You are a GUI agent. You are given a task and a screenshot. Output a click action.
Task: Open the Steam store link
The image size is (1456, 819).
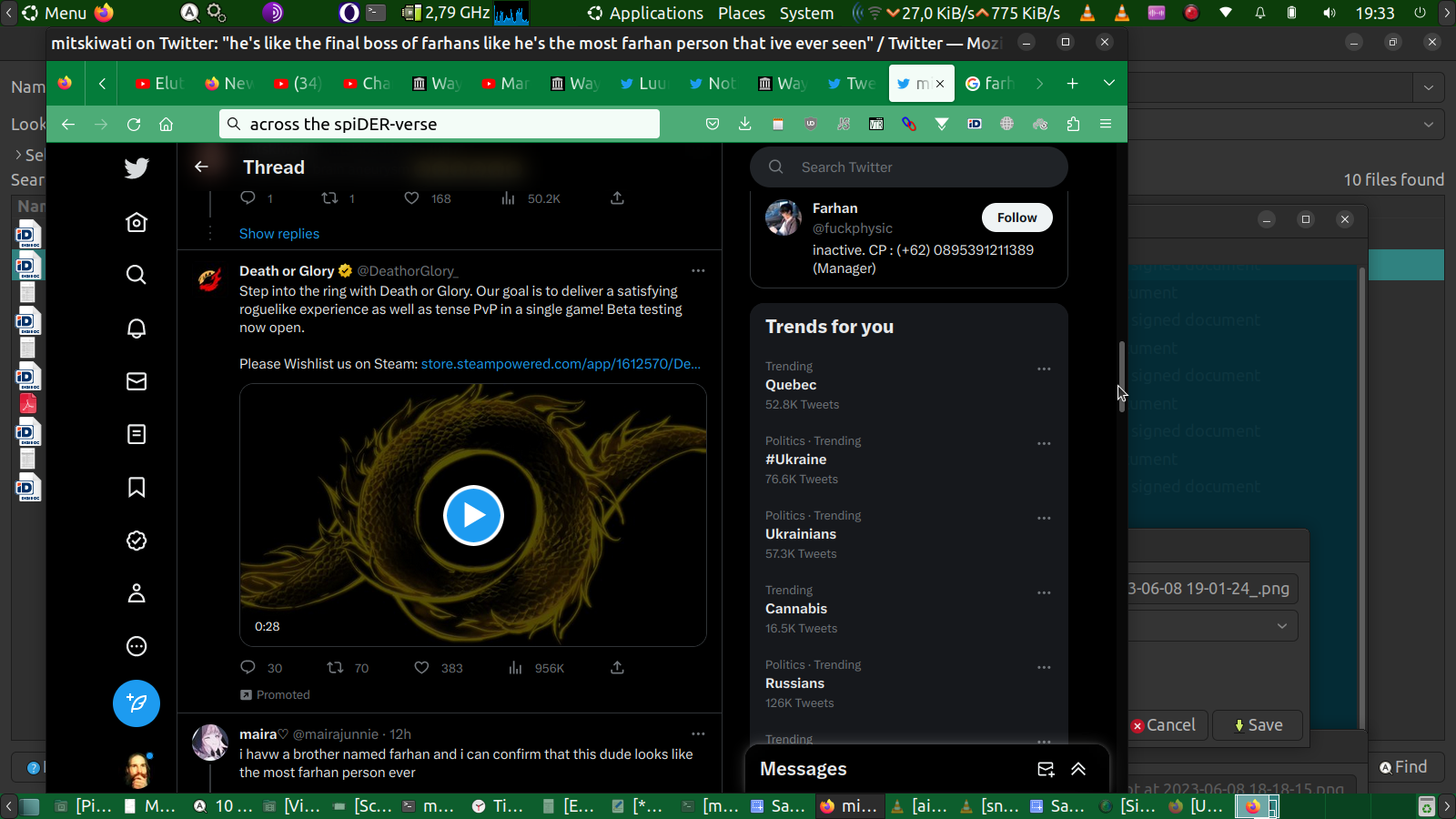[x=561, y=364]
